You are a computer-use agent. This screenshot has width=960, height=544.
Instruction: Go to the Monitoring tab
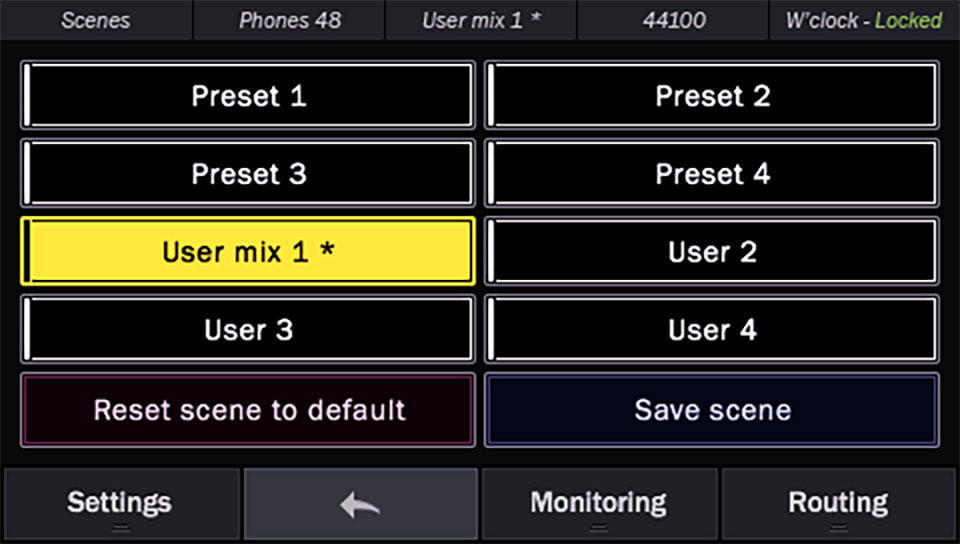coord(598,502)
